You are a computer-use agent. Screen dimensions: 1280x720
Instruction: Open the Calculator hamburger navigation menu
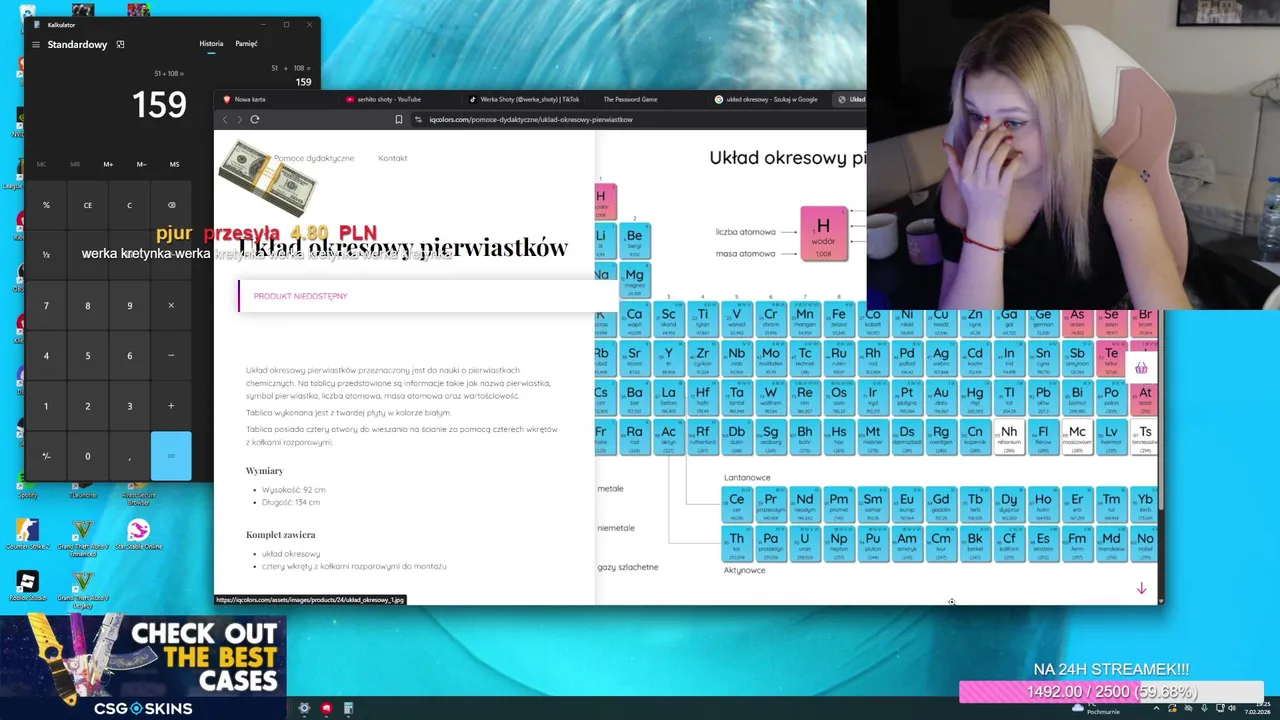[35, 44]
